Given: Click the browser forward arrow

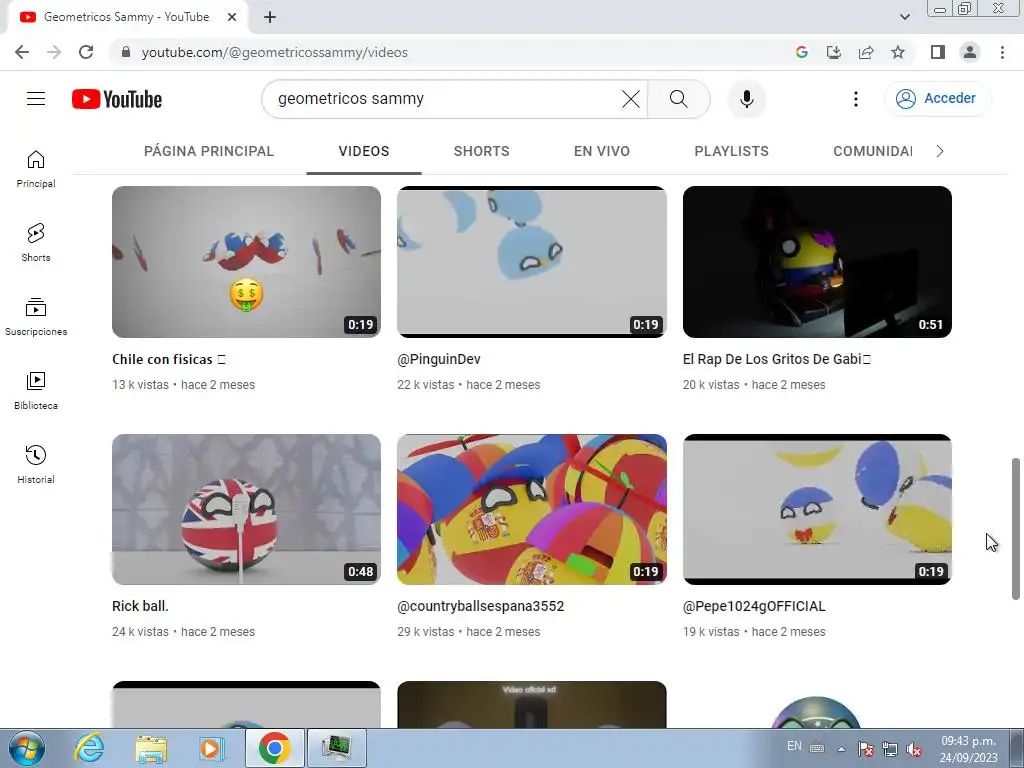Looking at the screenshot, I should point(54,52).
